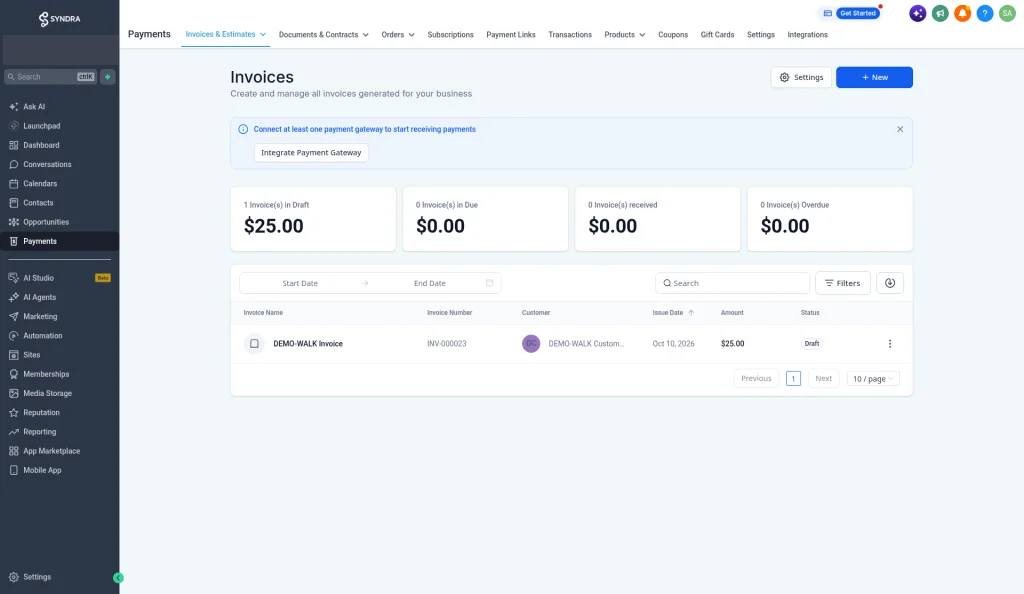Open the help question mark icon

pos(985,13)
